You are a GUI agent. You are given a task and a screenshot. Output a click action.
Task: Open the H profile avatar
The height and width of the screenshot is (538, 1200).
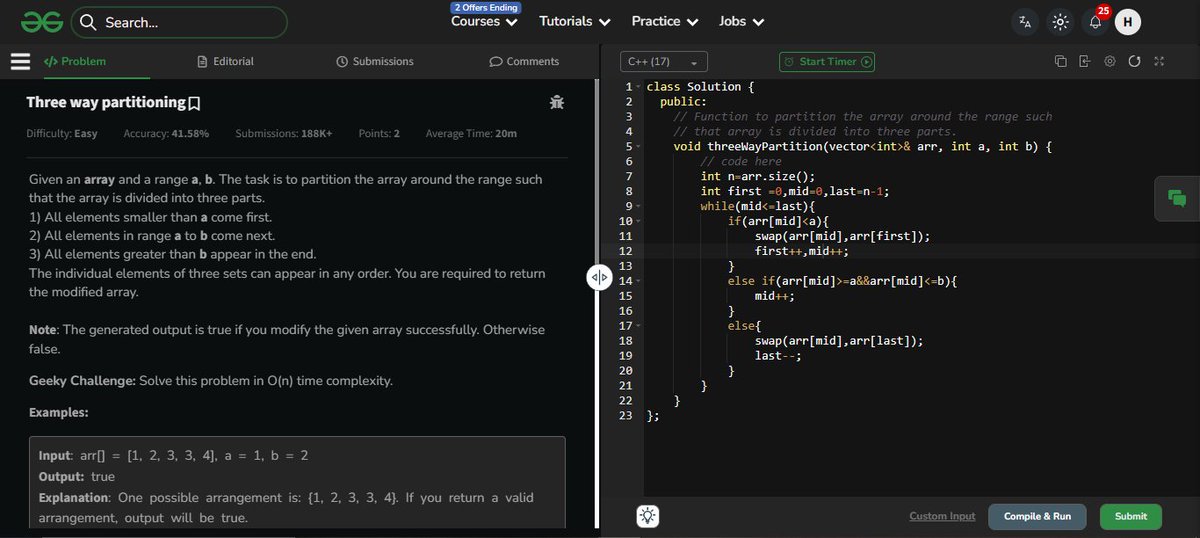tap(1128, 22)
